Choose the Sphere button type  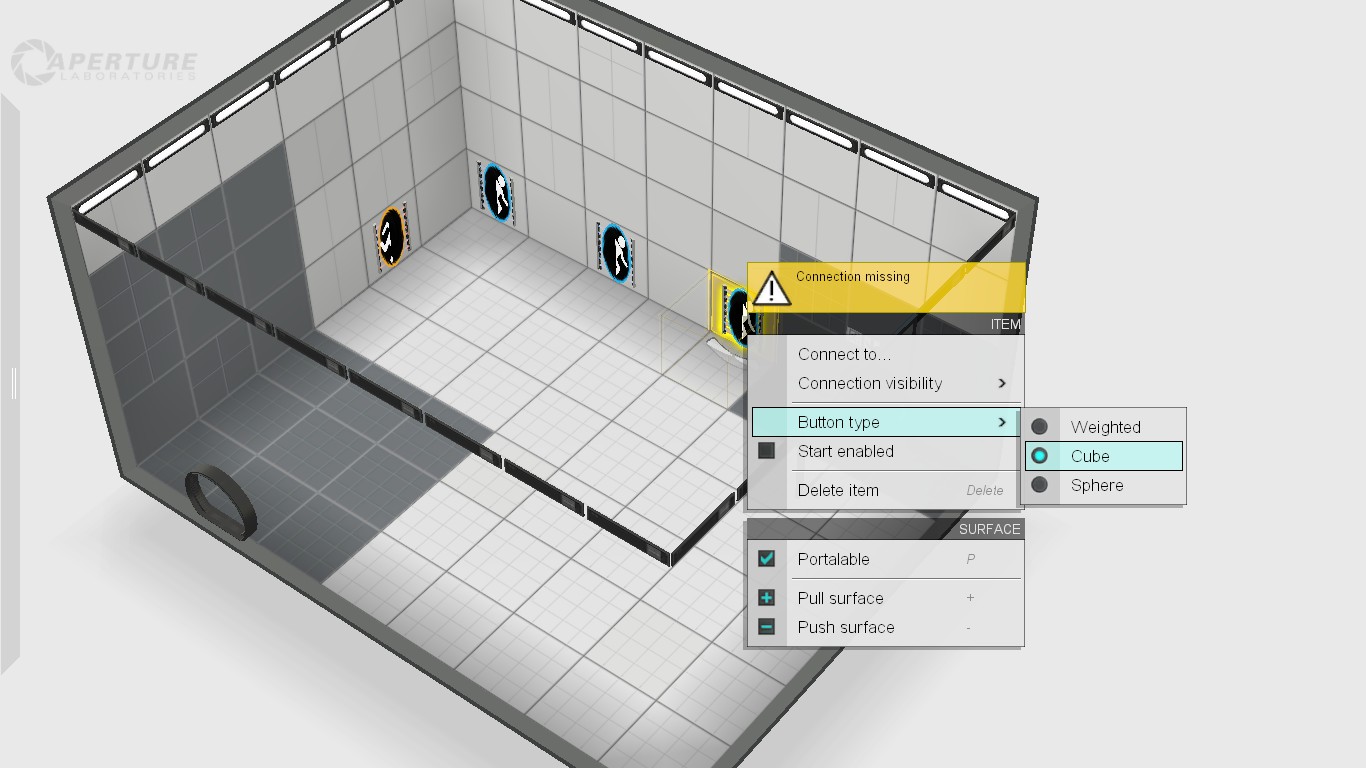1104,485
